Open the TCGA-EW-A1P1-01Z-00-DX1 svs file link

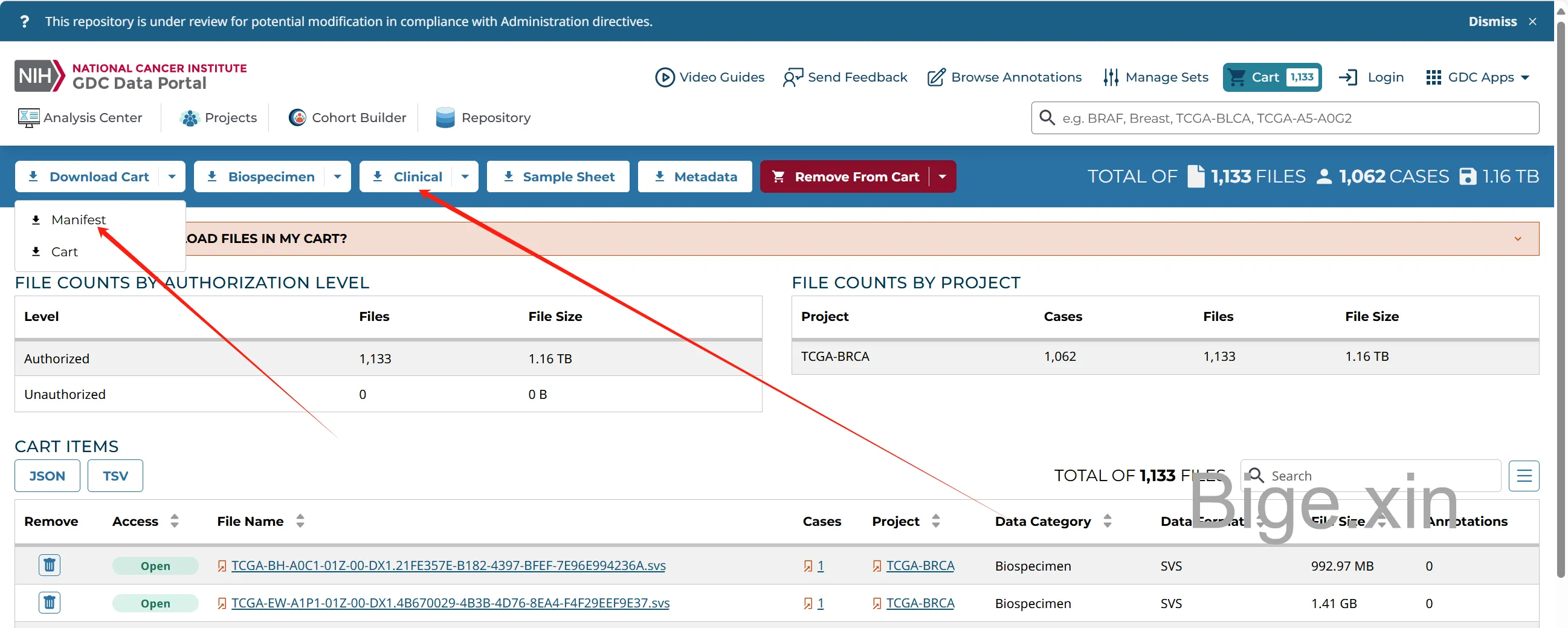coord(450,603)
